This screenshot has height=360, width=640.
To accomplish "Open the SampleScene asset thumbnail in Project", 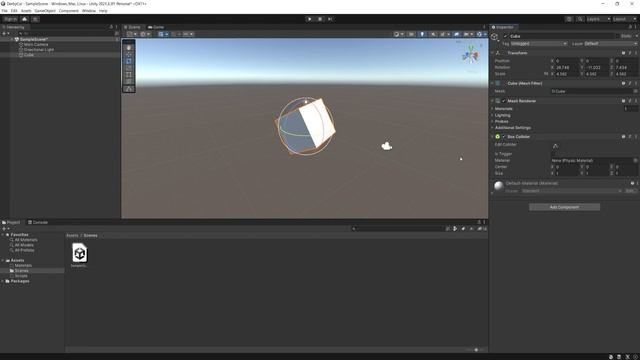I will [x=80, y=253].
